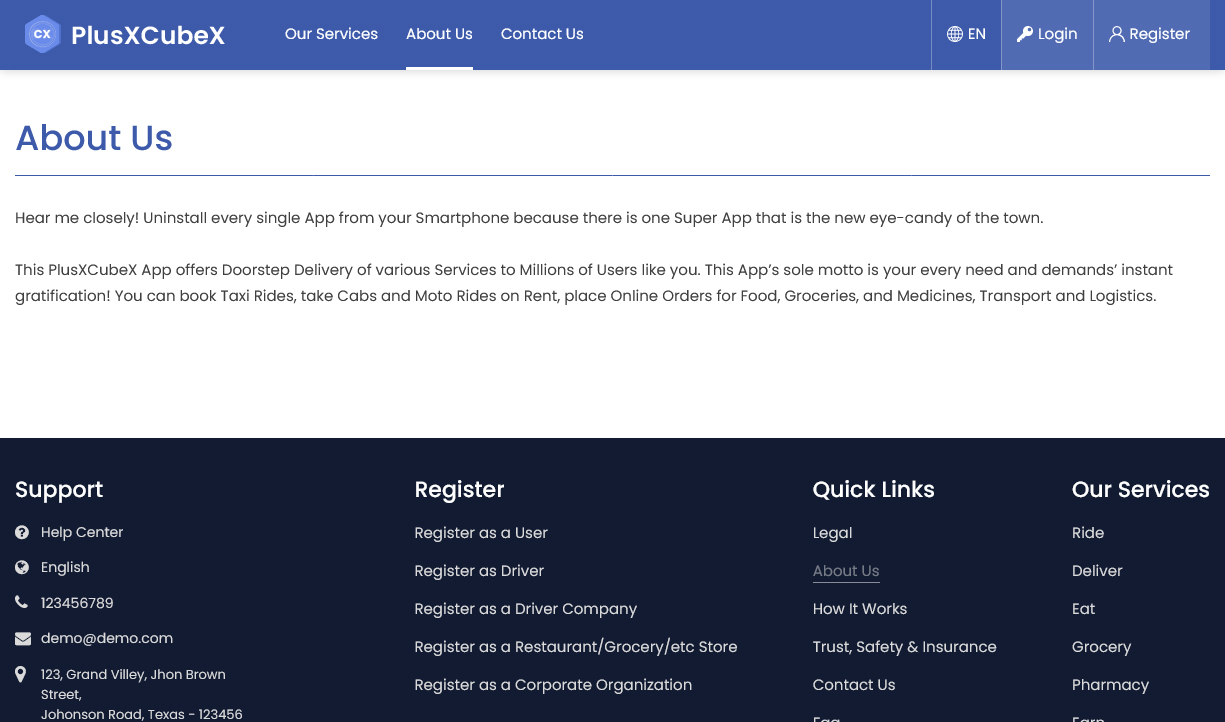Open Register as a Driver Company
This screenshot has width=1225, height=722.
tap(525, 609)
